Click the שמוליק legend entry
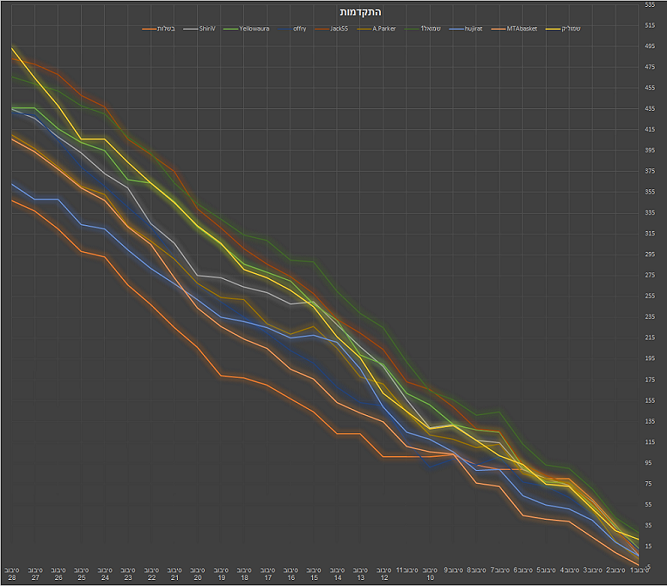This screenshot has height=586, width=667. [563, 29]
